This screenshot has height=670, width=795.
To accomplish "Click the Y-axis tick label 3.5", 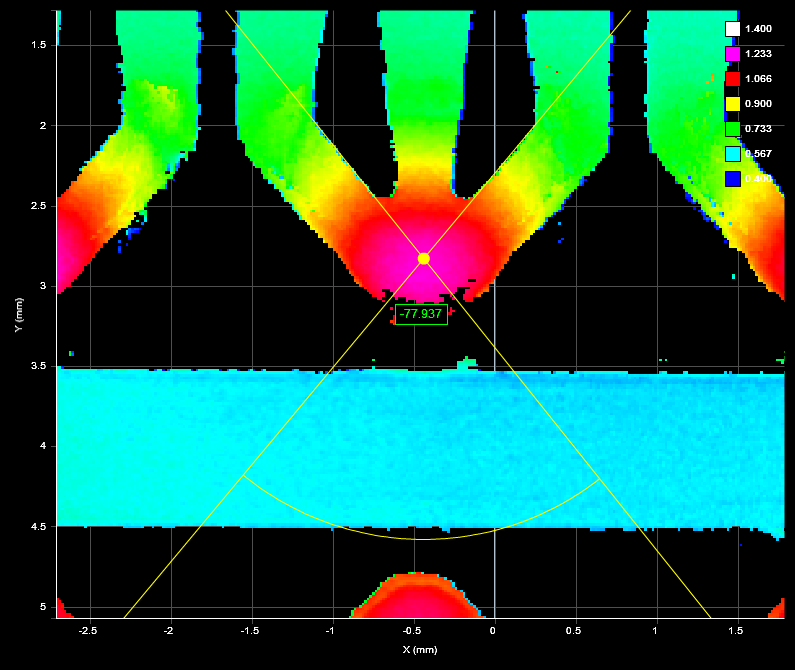I will pyautogui.click(x=39, y=366).
